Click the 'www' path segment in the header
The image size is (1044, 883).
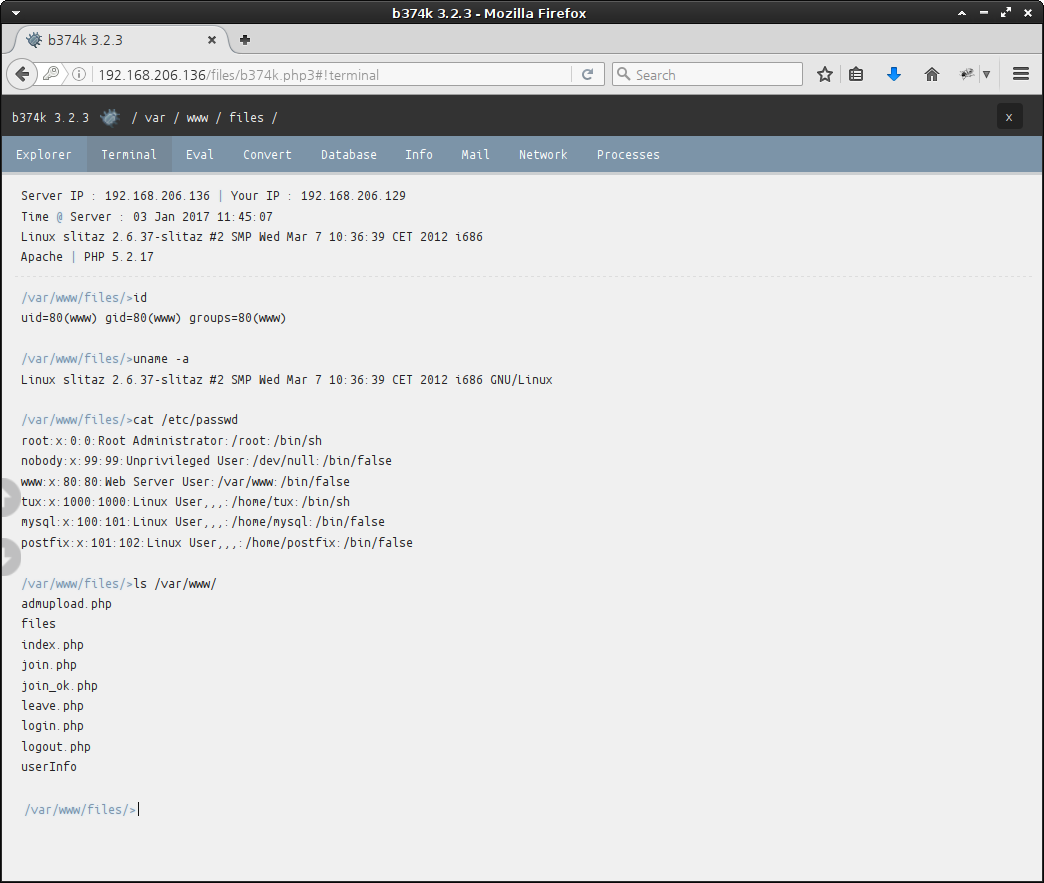click(x=197, y=118)
